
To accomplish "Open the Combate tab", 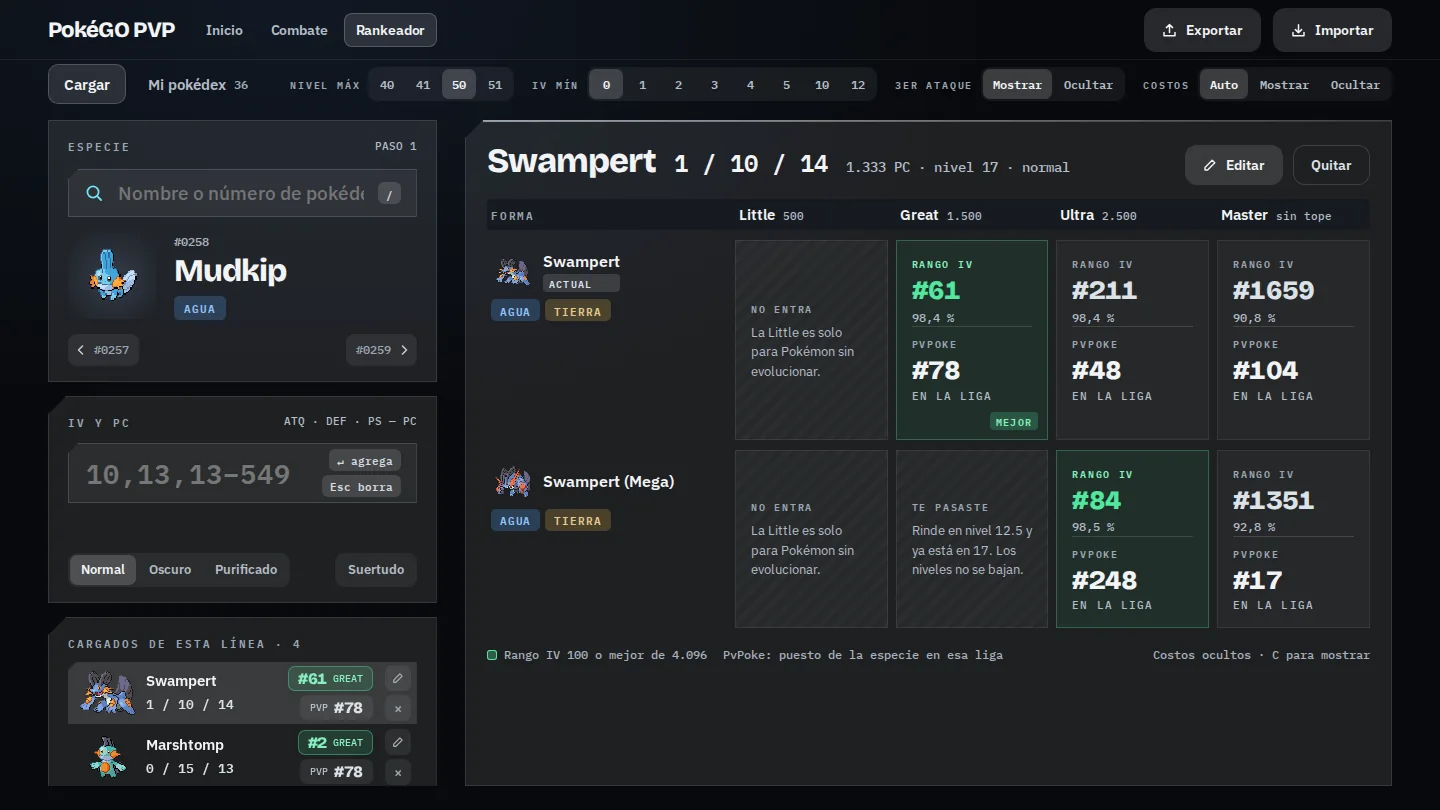I will [299, 30].
